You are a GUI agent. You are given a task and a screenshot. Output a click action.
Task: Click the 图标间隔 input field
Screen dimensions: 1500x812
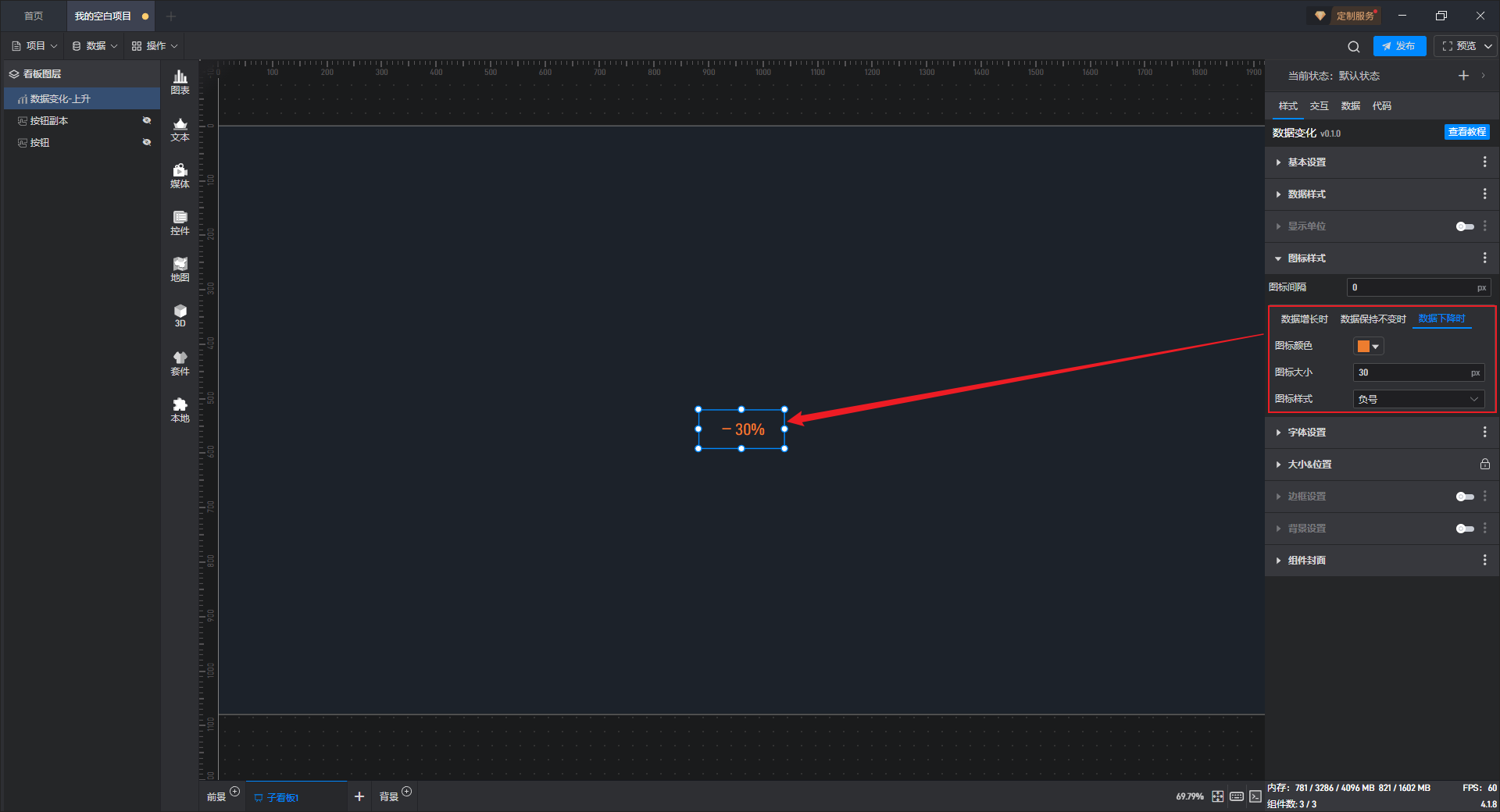[x=1419, y=287]
